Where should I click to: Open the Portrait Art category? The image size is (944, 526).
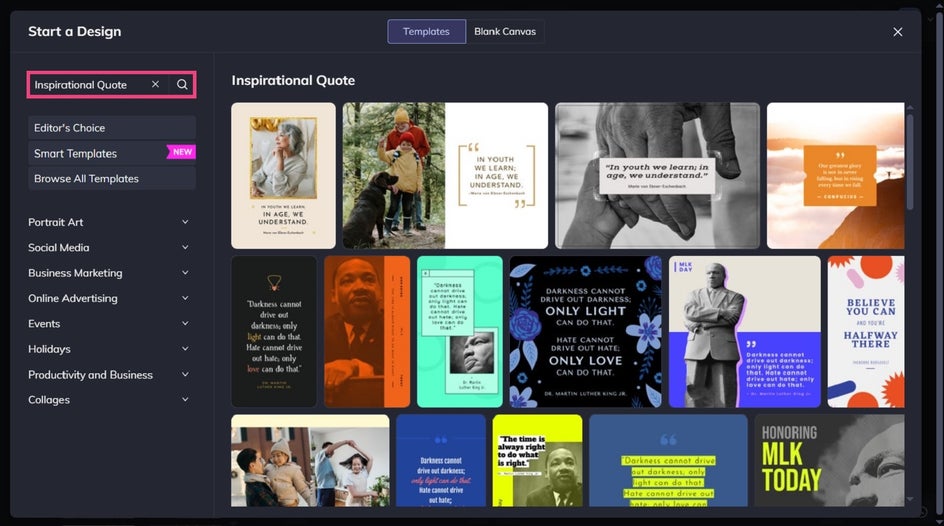pos(56,222)
